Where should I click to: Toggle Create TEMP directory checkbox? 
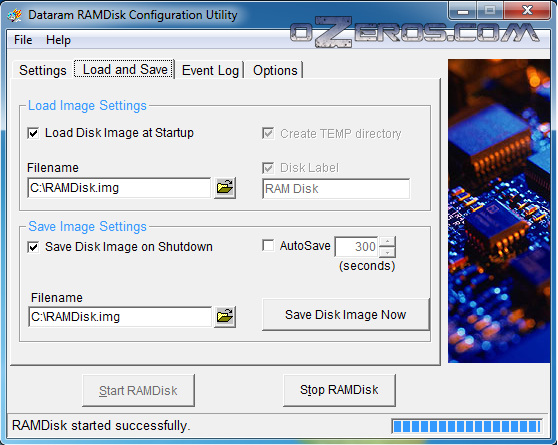(268, 134)
